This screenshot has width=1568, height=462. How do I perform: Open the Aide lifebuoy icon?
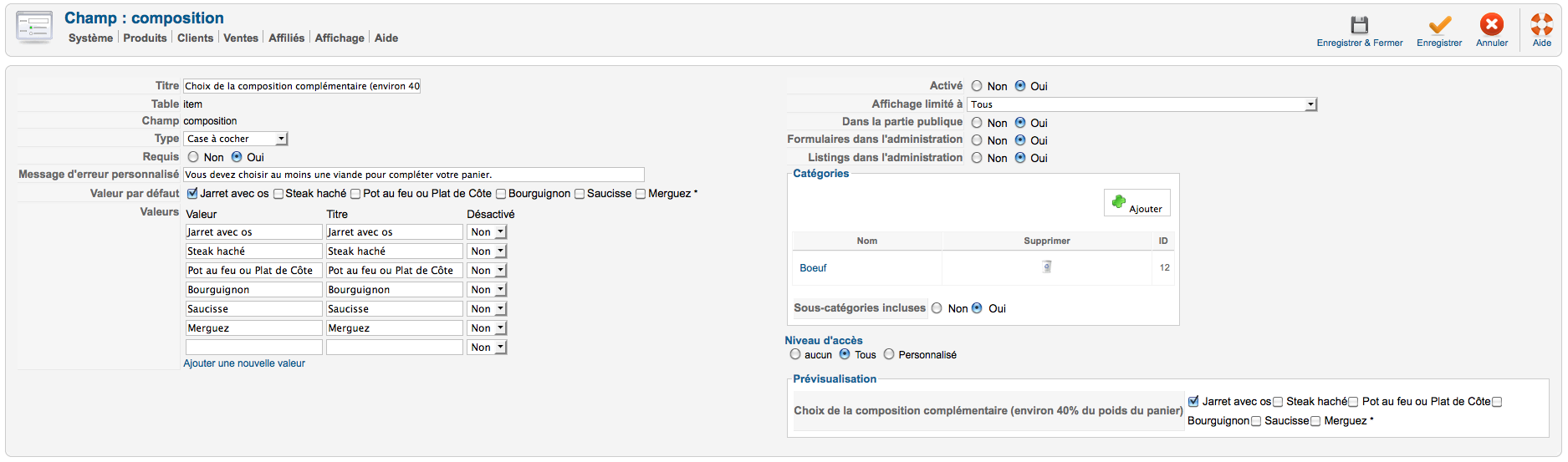point(1541,25)
